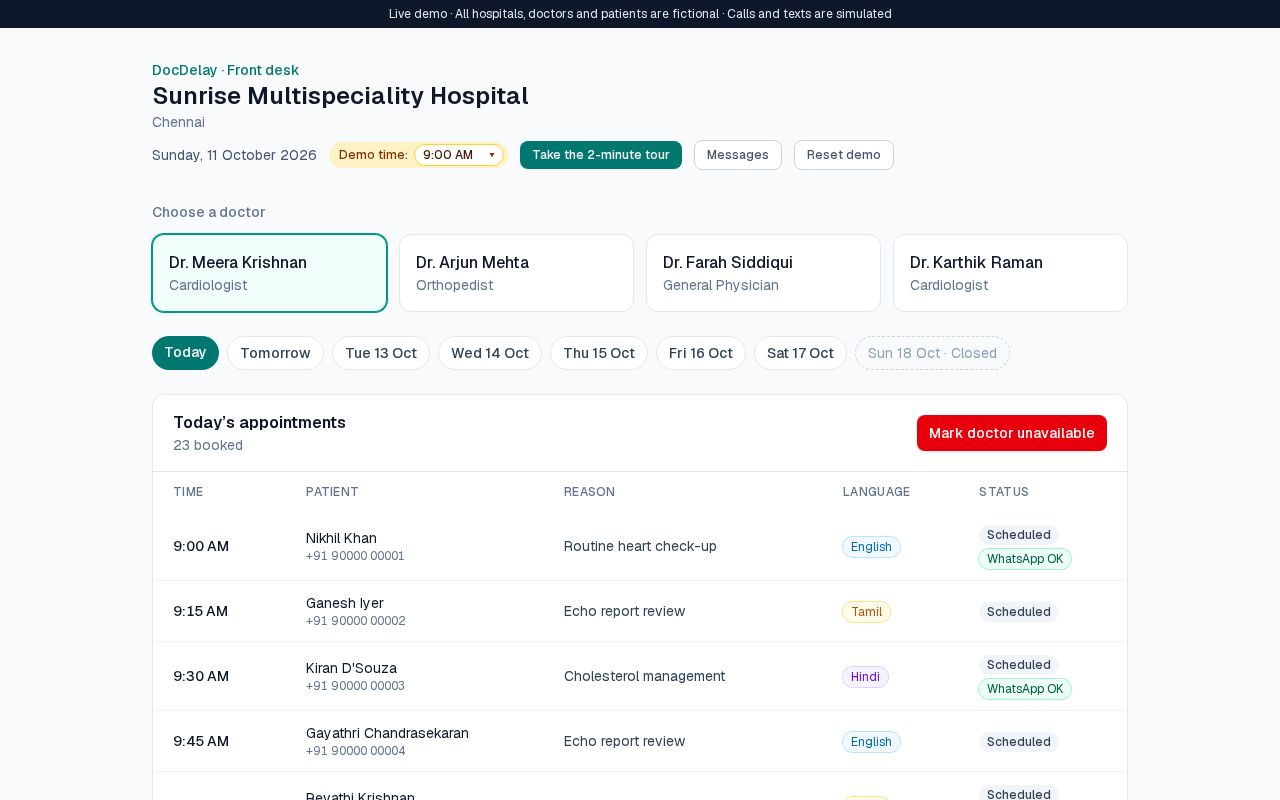Screen dimensions: 1280x800
Task: Click Scheduled status for Gayathri Chandrasekaran
Action: coord(1018,742)
